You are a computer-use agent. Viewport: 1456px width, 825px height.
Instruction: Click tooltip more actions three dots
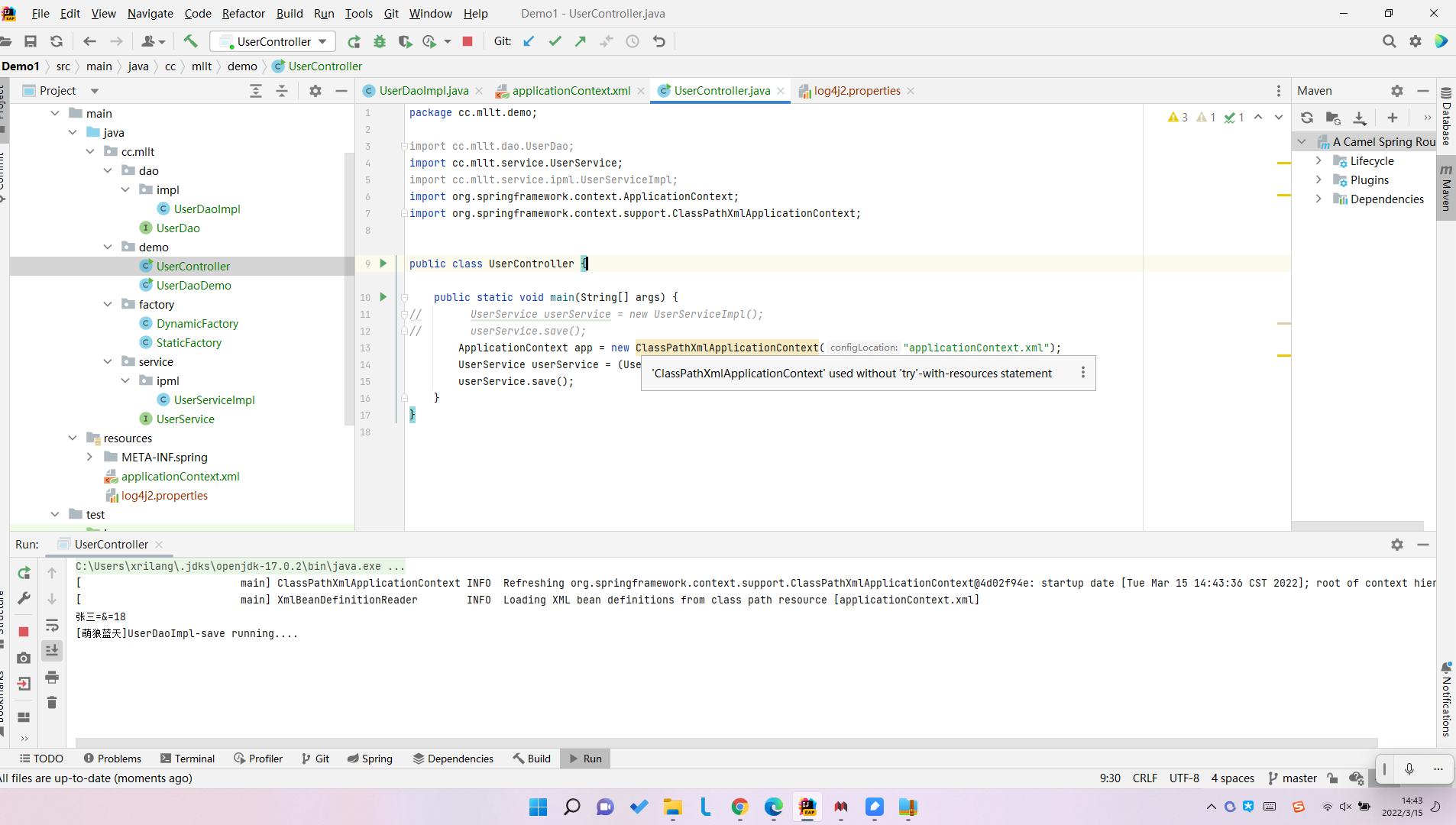click(x=1082, y=373)
